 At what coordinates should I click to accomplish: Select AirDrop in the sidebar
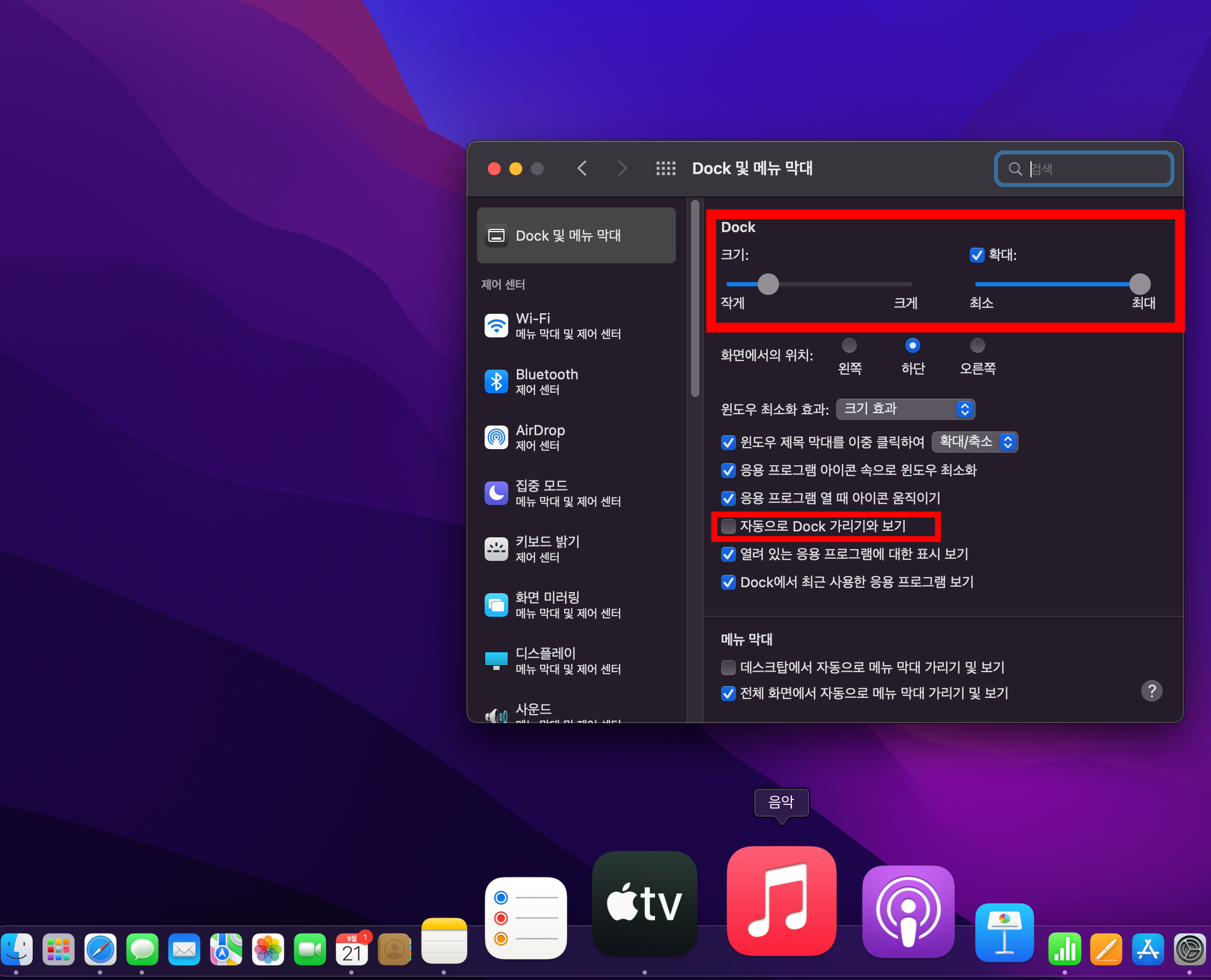pos(576,437)
